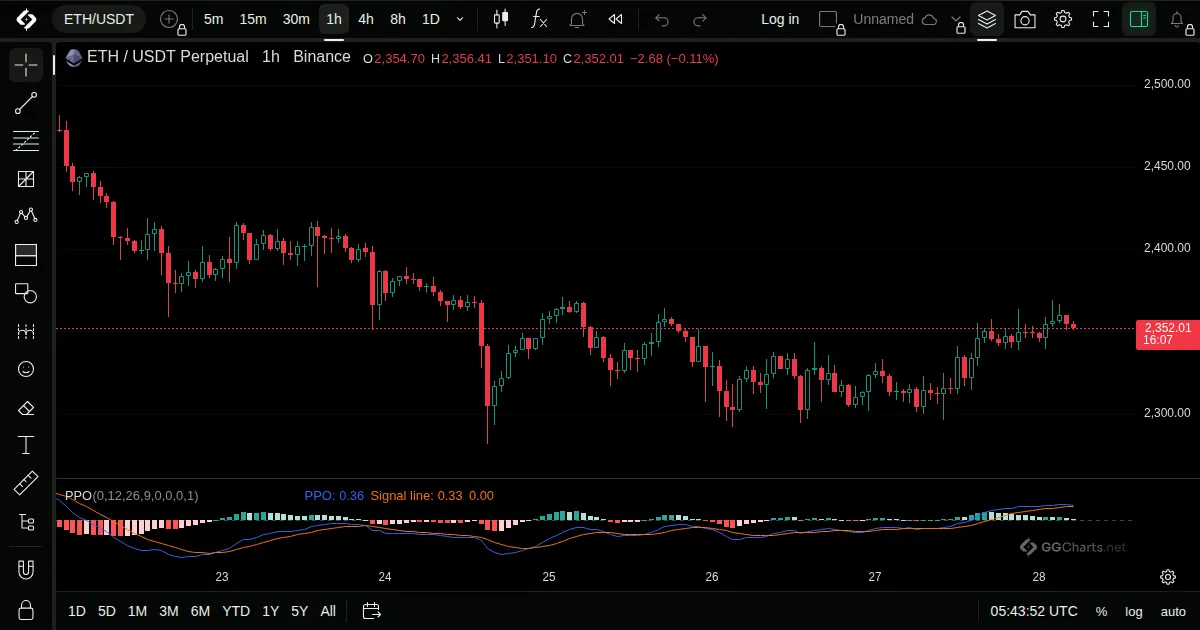Expand the layout save dropdown arrow
The image size is (1200, 630).
click(957, 19)
